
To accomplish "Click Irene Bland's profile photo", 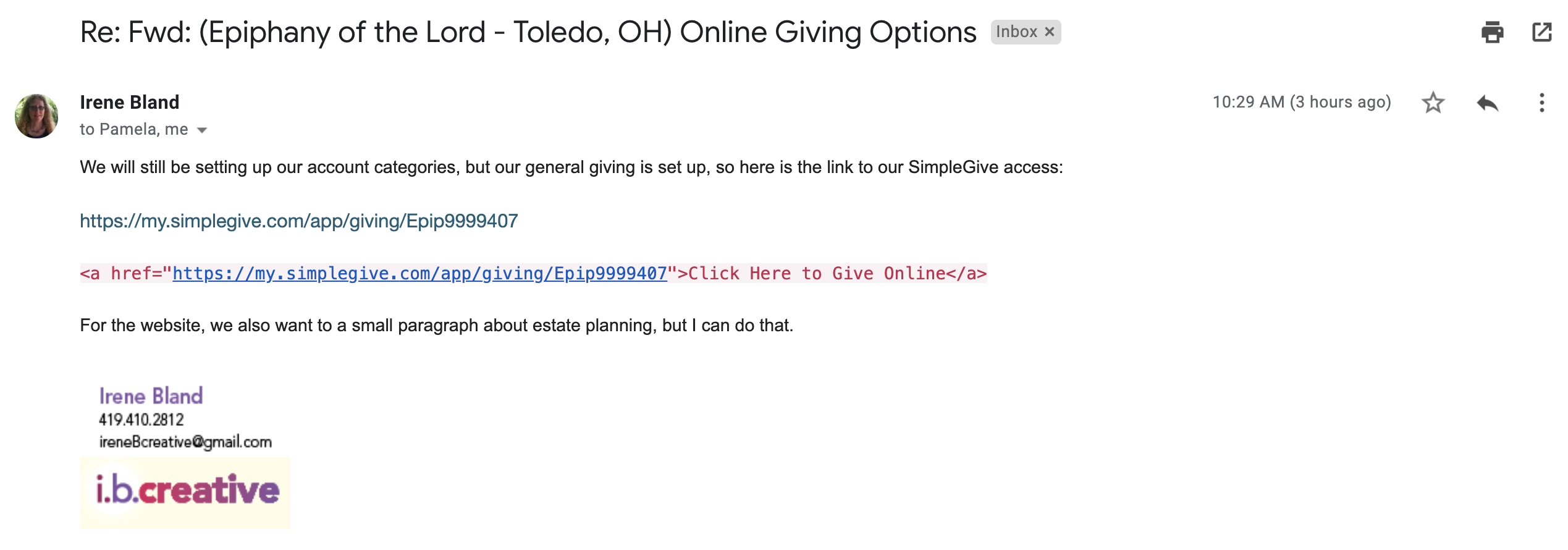I will [x=36, y=116].
